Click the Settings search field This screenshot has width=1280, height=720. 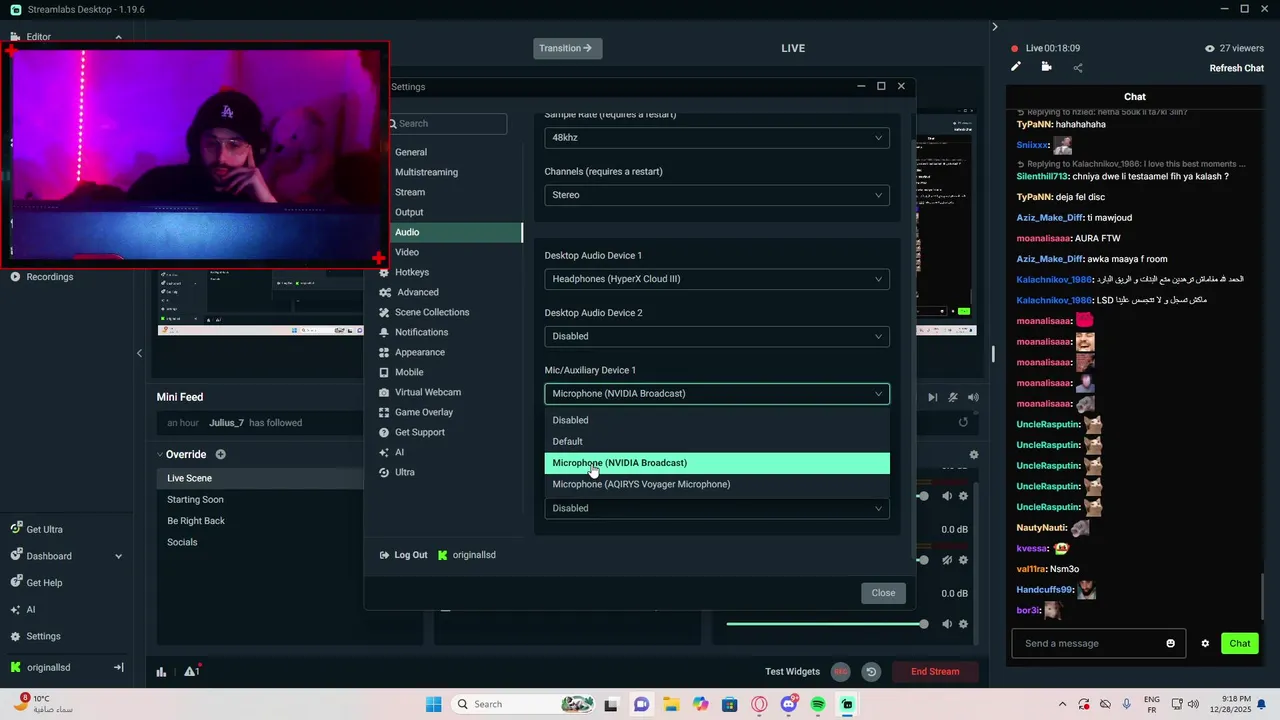point(448,124)
